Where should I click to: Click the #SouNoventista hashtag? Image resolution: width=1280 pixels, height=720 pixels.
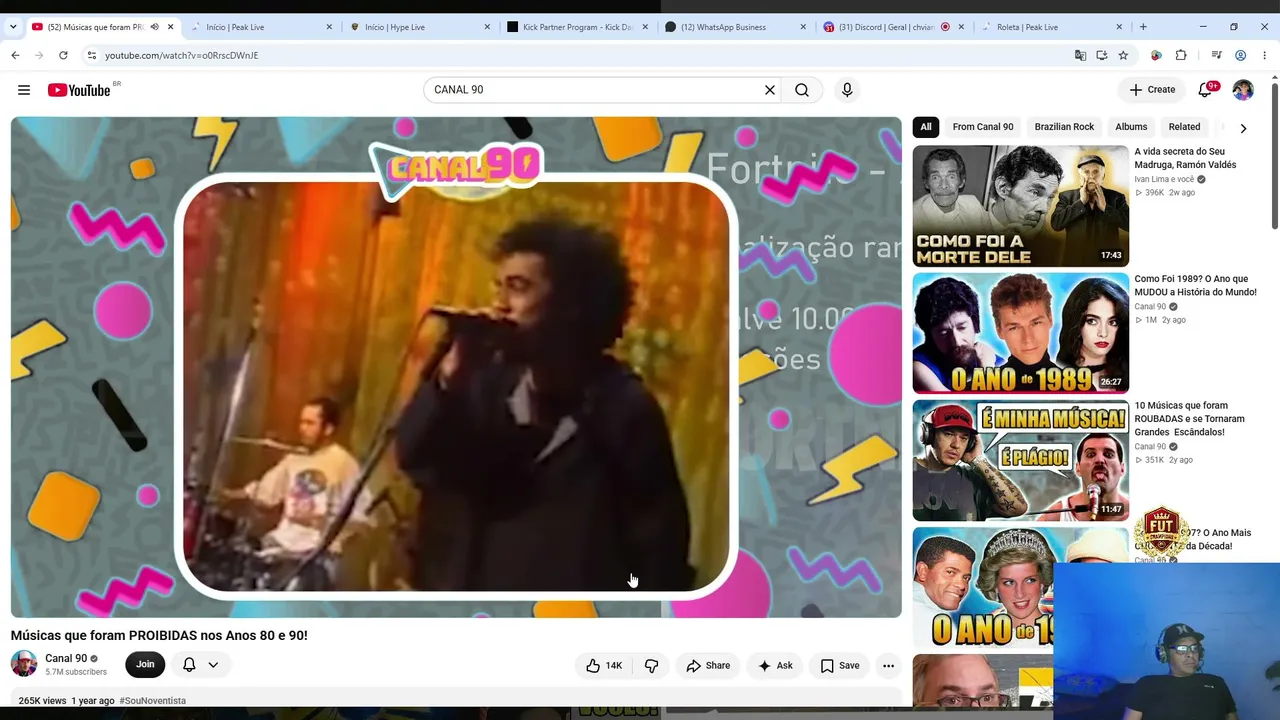[x=153, y=701]
